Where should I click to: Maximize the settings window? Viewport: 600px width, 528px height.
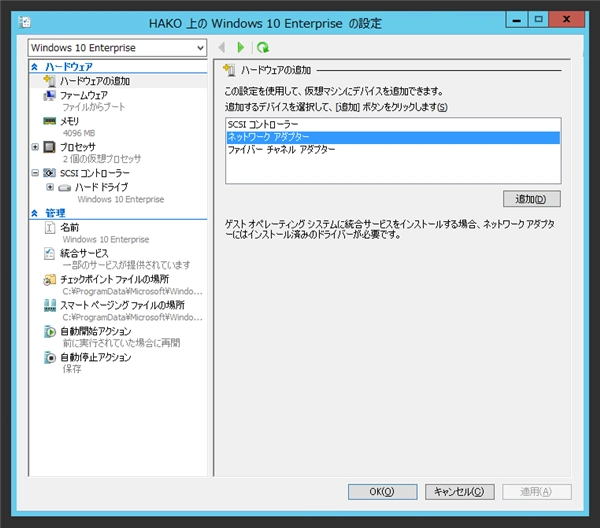click(x=538, y=19)
